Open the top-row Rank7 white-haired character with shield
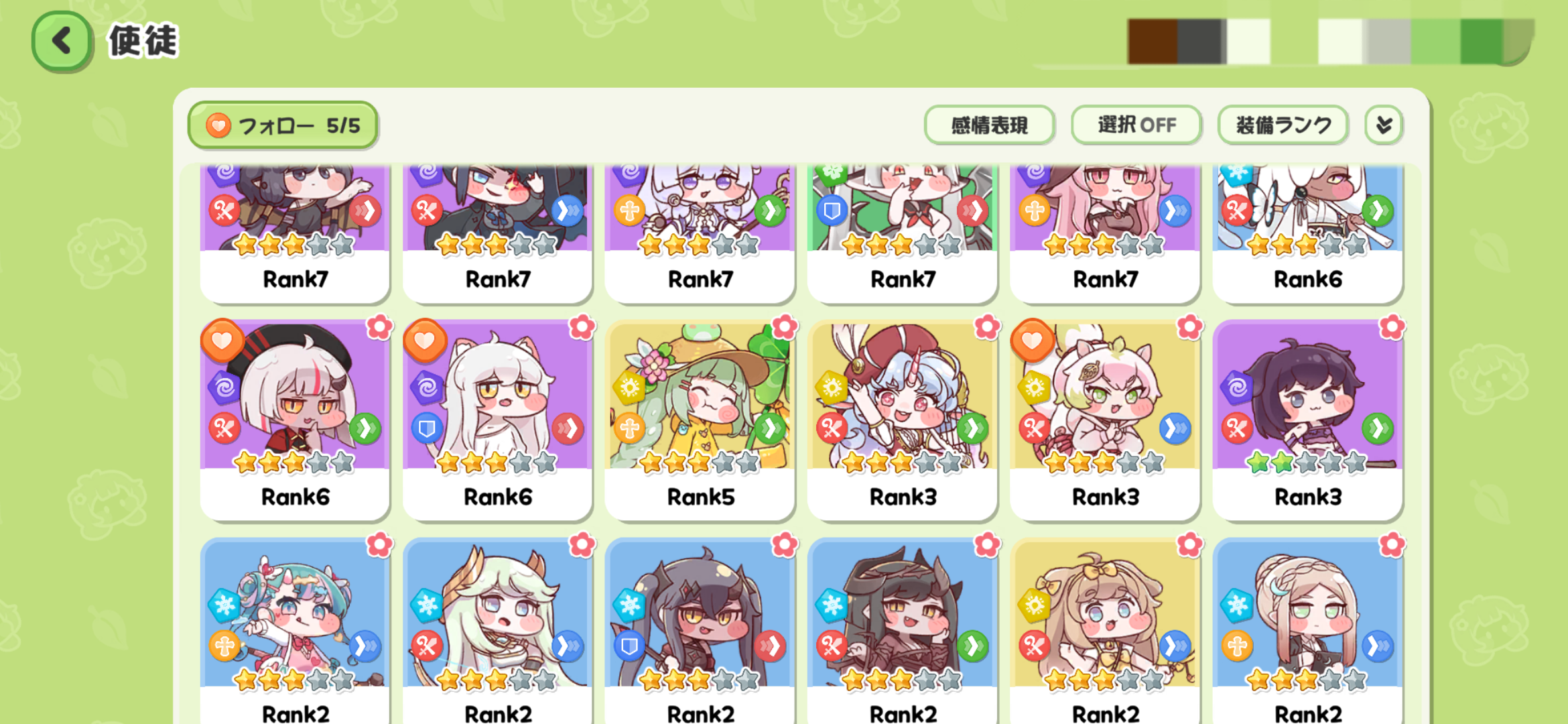The image size is (1568, 724). tap(903, 233)
